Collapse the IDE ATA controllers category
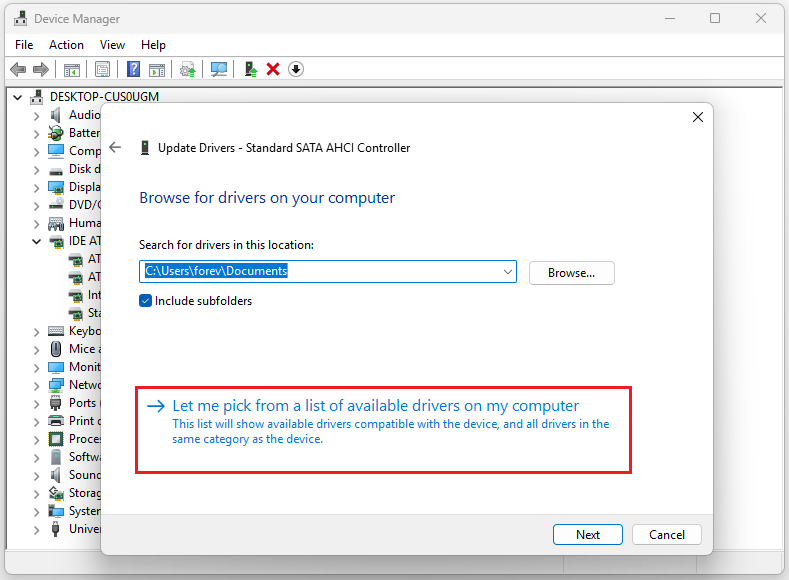 [36, 241]
